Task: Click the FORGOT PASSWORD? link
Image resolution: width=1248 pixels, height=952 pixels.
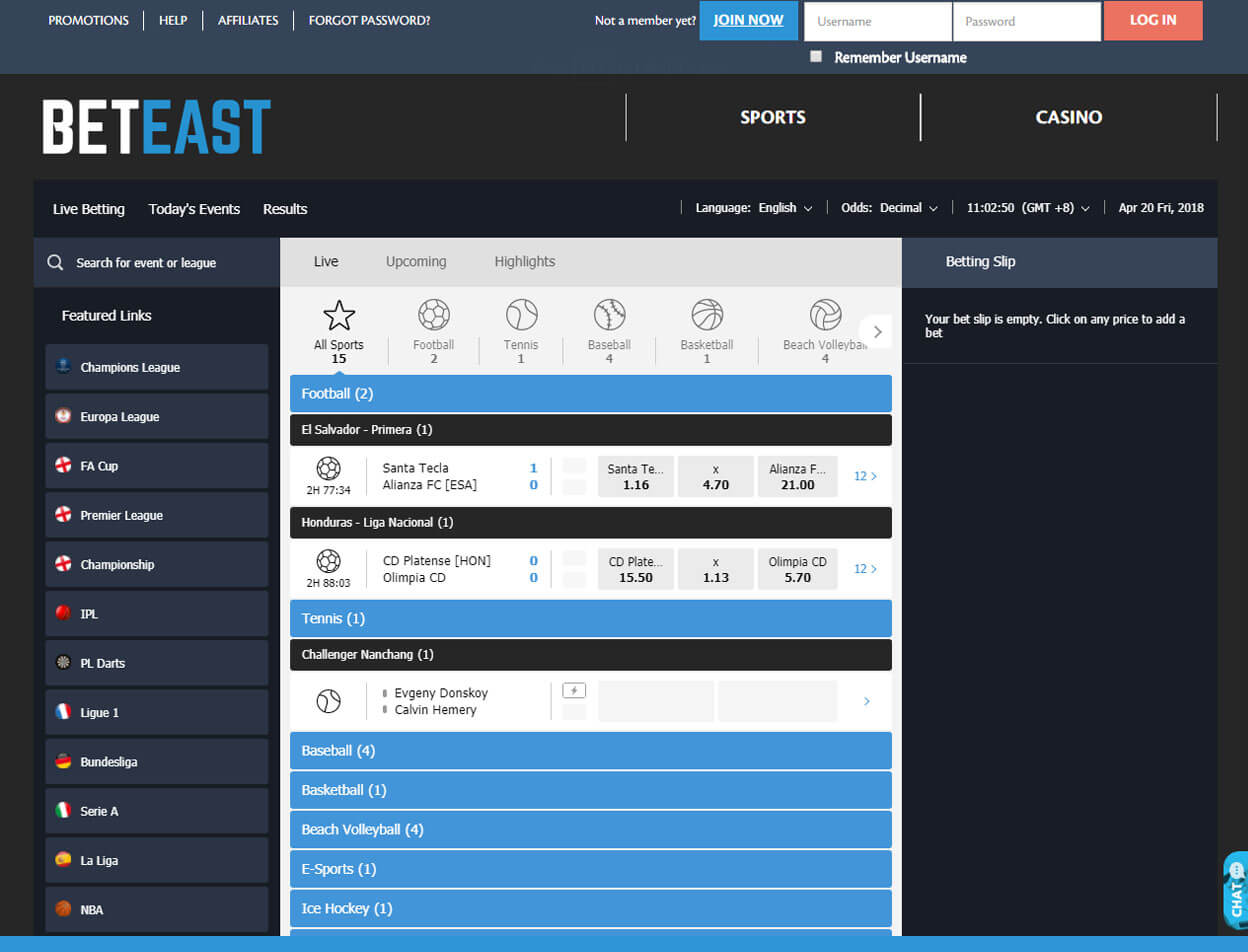Action: (x=370, y=20)
